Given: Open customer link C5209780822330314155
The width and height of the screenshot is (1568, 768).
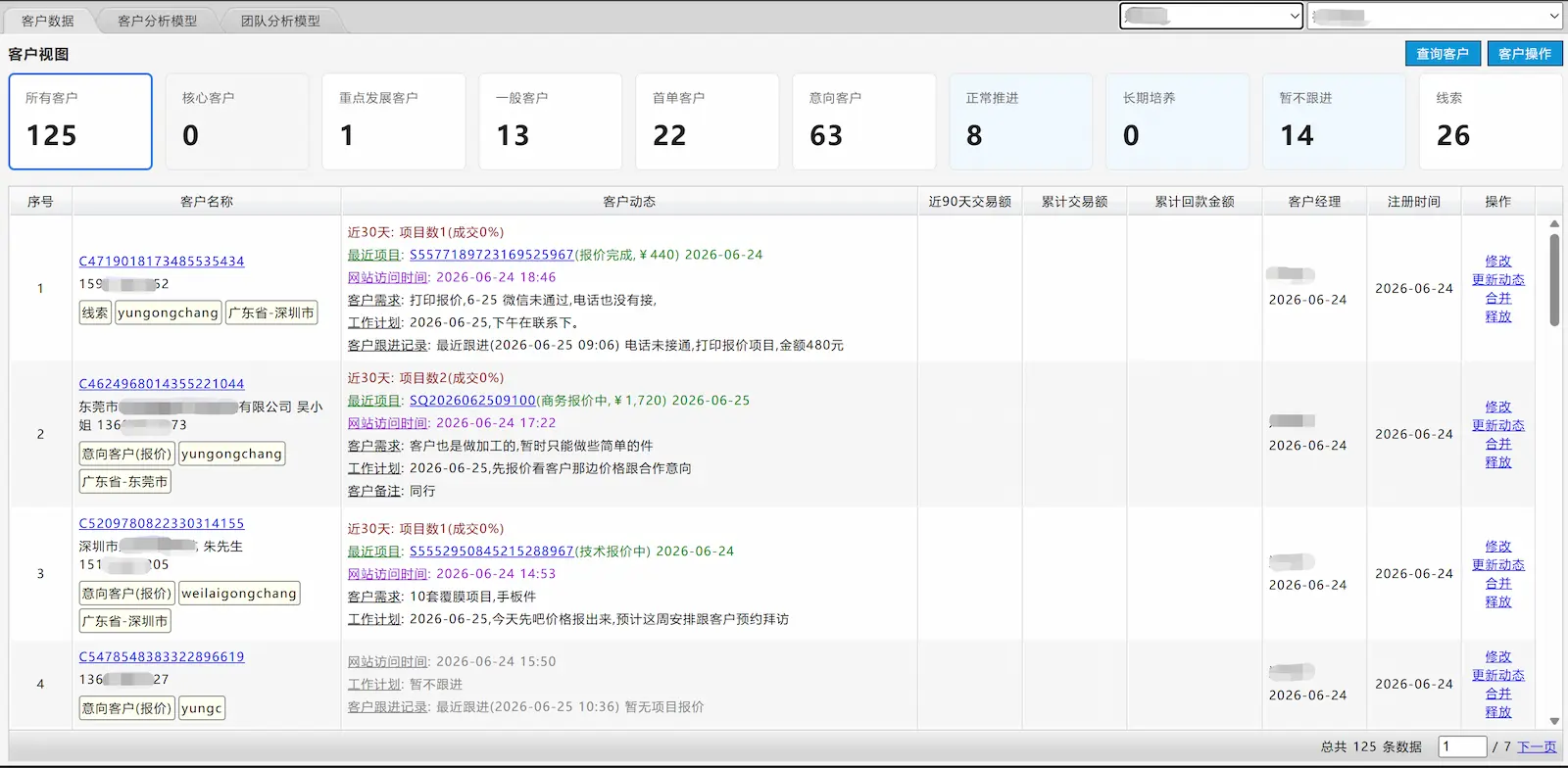Looking at the screenshot, I should [162, 524].
